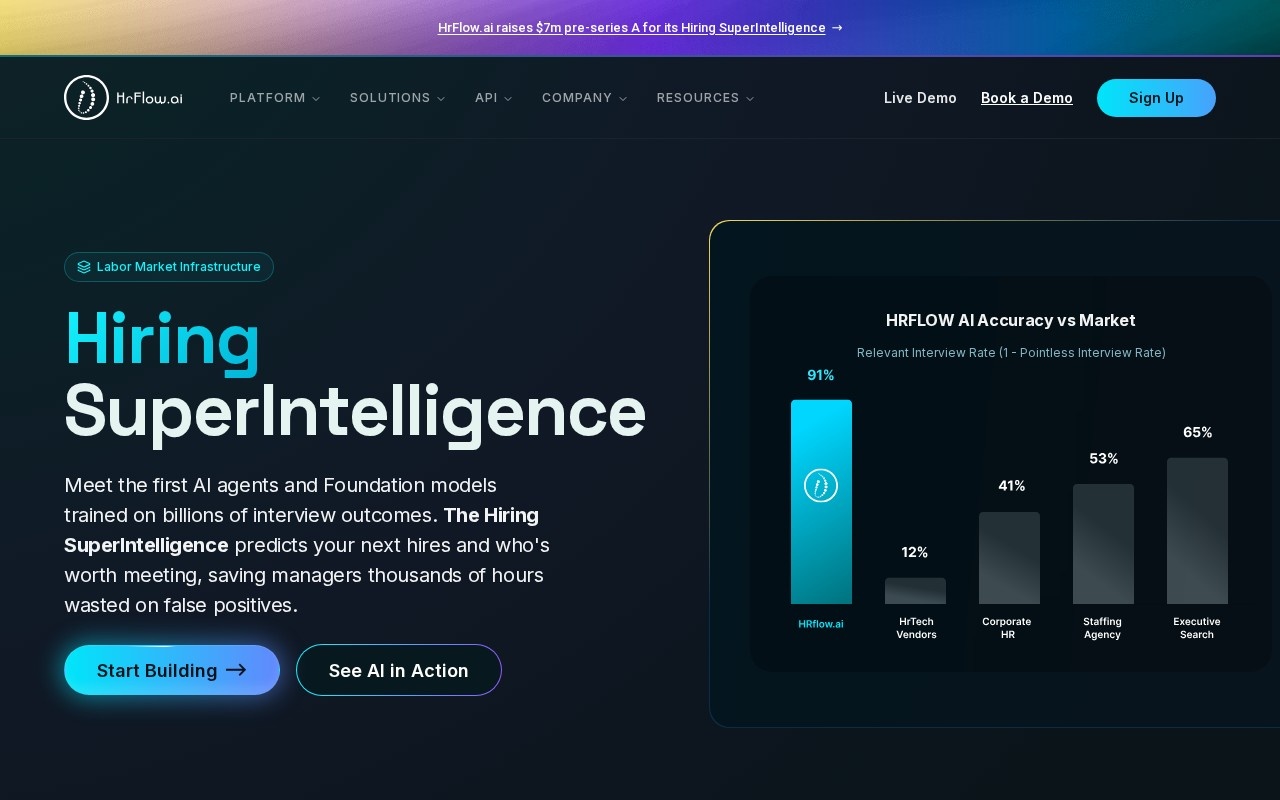Click the See AI in Action button
This screenshot has width=1280, height=800.
pos(399,670)
